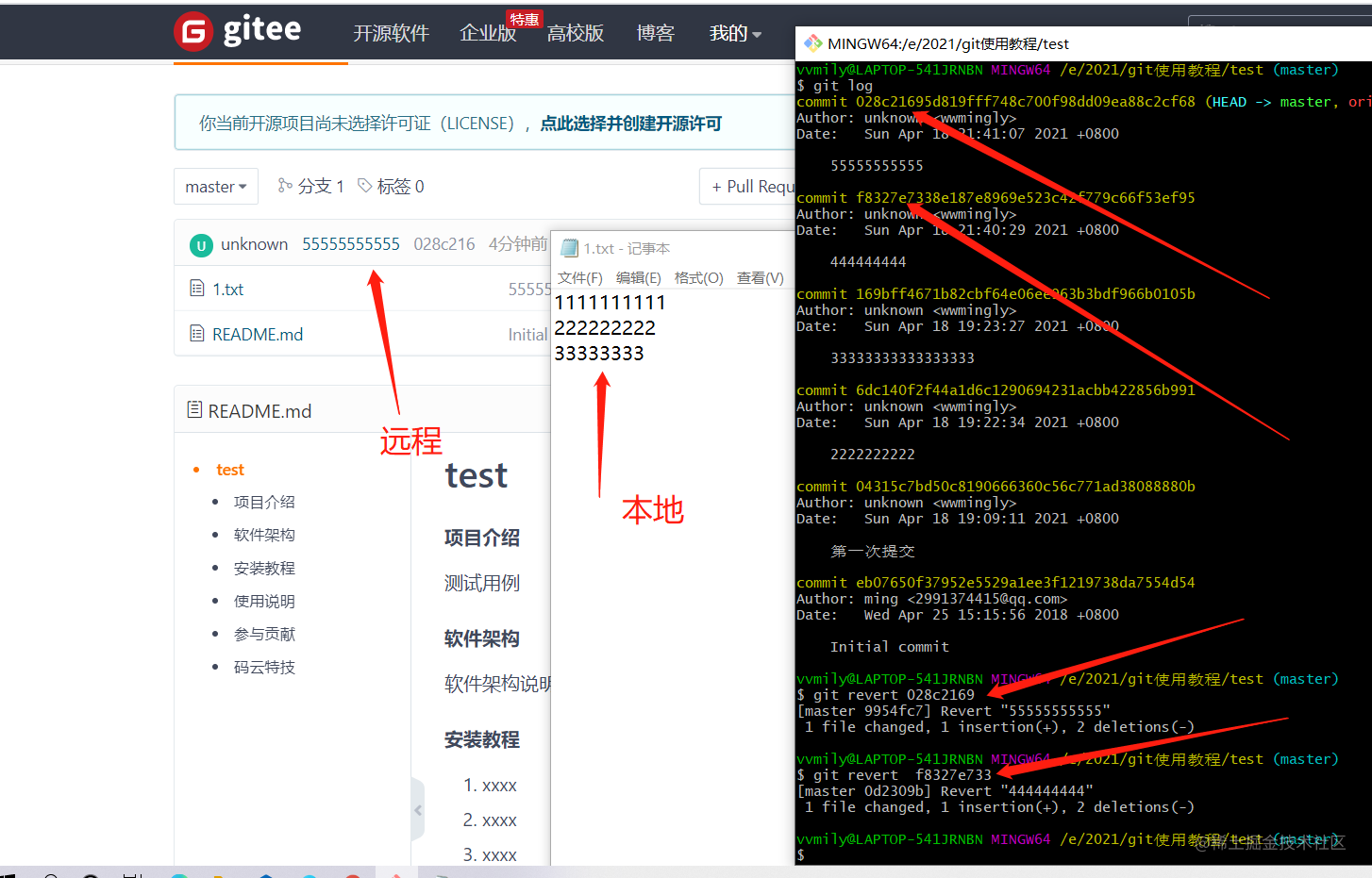Click the Gitee logo icon

(x=193, y=31)
